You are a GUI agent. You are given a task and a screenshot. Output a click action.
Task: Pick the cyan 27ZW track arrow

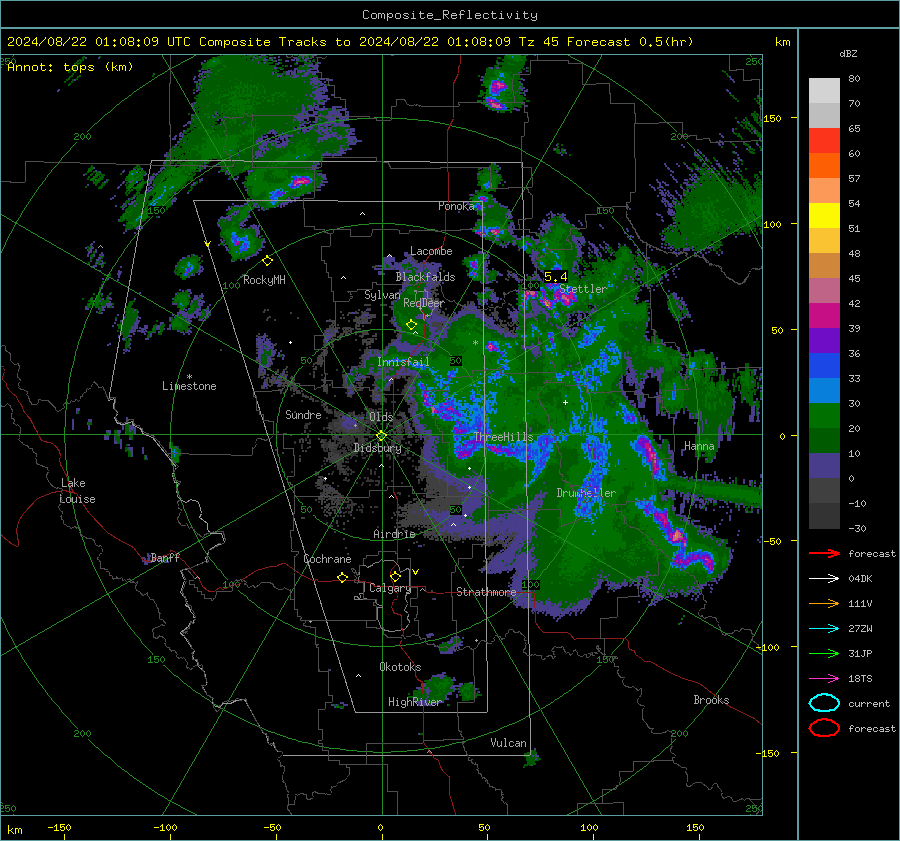coord(824,629)
